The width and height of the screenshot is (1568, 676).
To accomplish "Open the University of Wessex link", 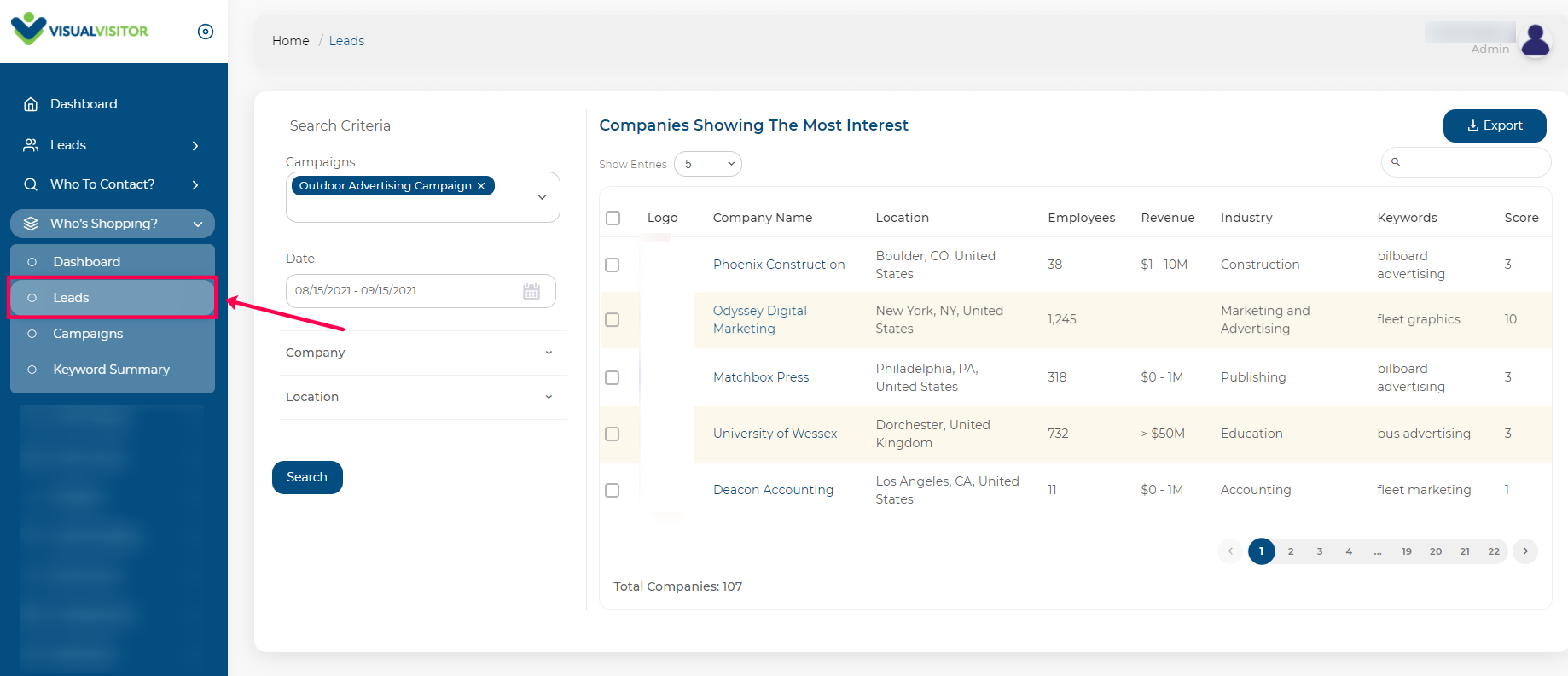I will pos(775,434).
